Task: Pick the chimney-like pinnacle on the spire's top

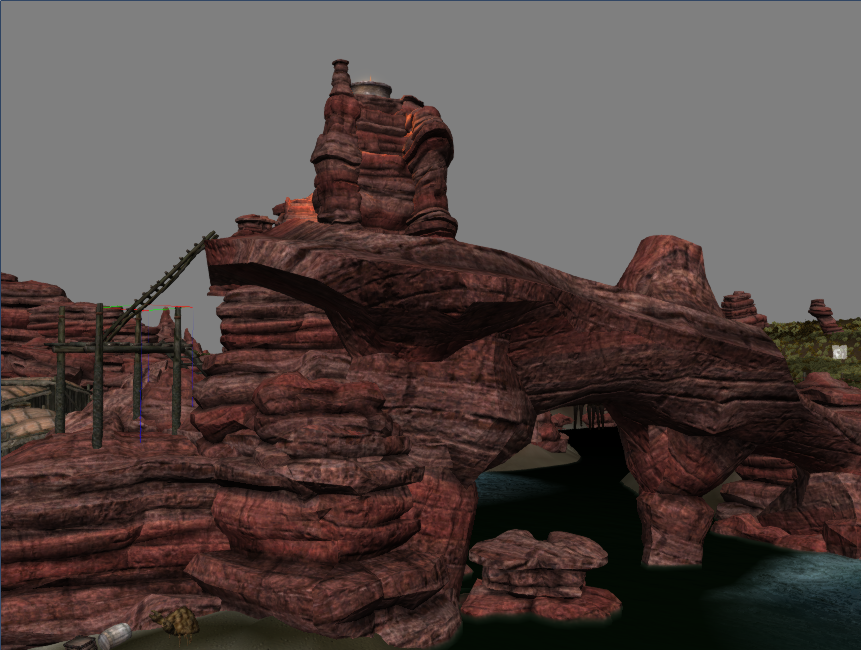Action: (340, 80)
